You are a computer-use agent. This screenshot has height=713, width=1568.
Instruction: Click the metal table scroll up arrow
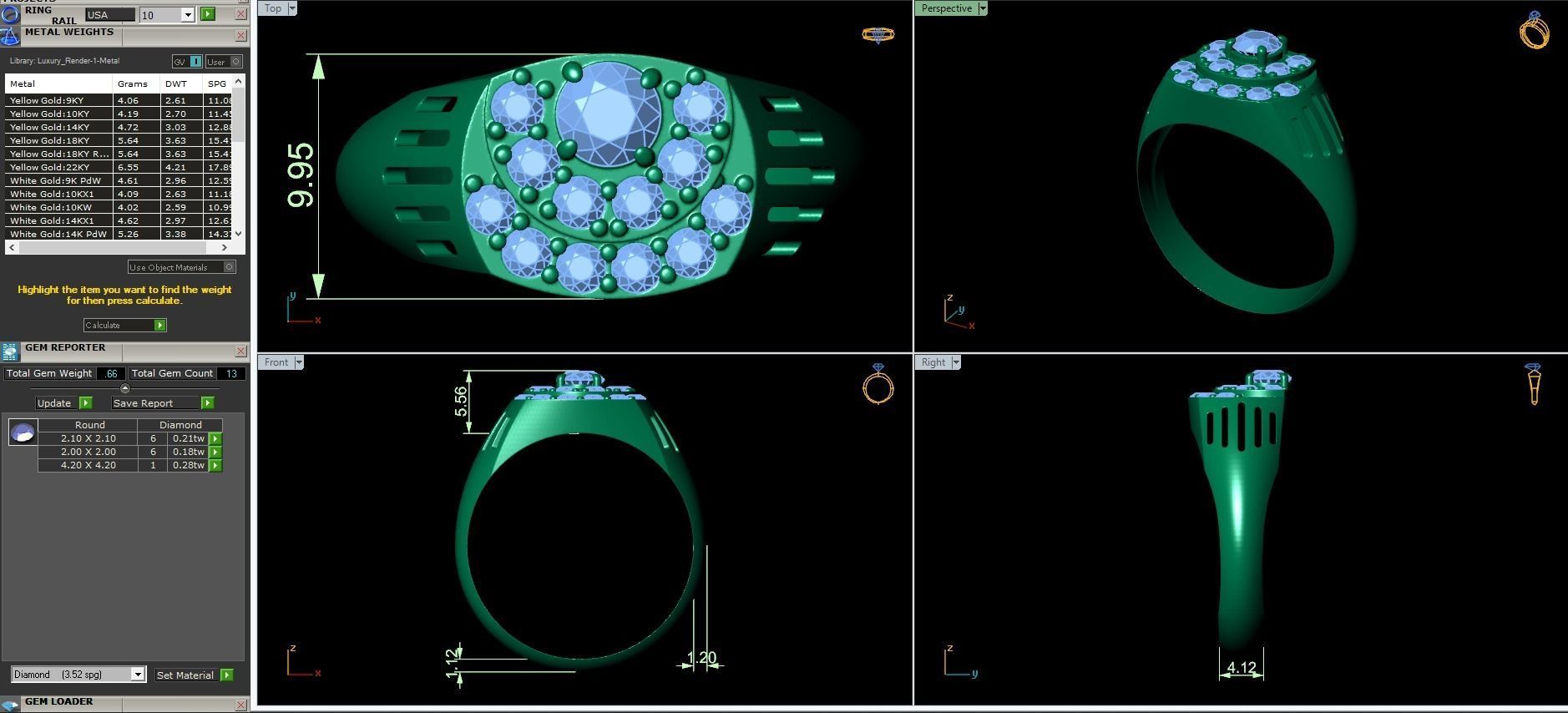(x=239, y=82)
